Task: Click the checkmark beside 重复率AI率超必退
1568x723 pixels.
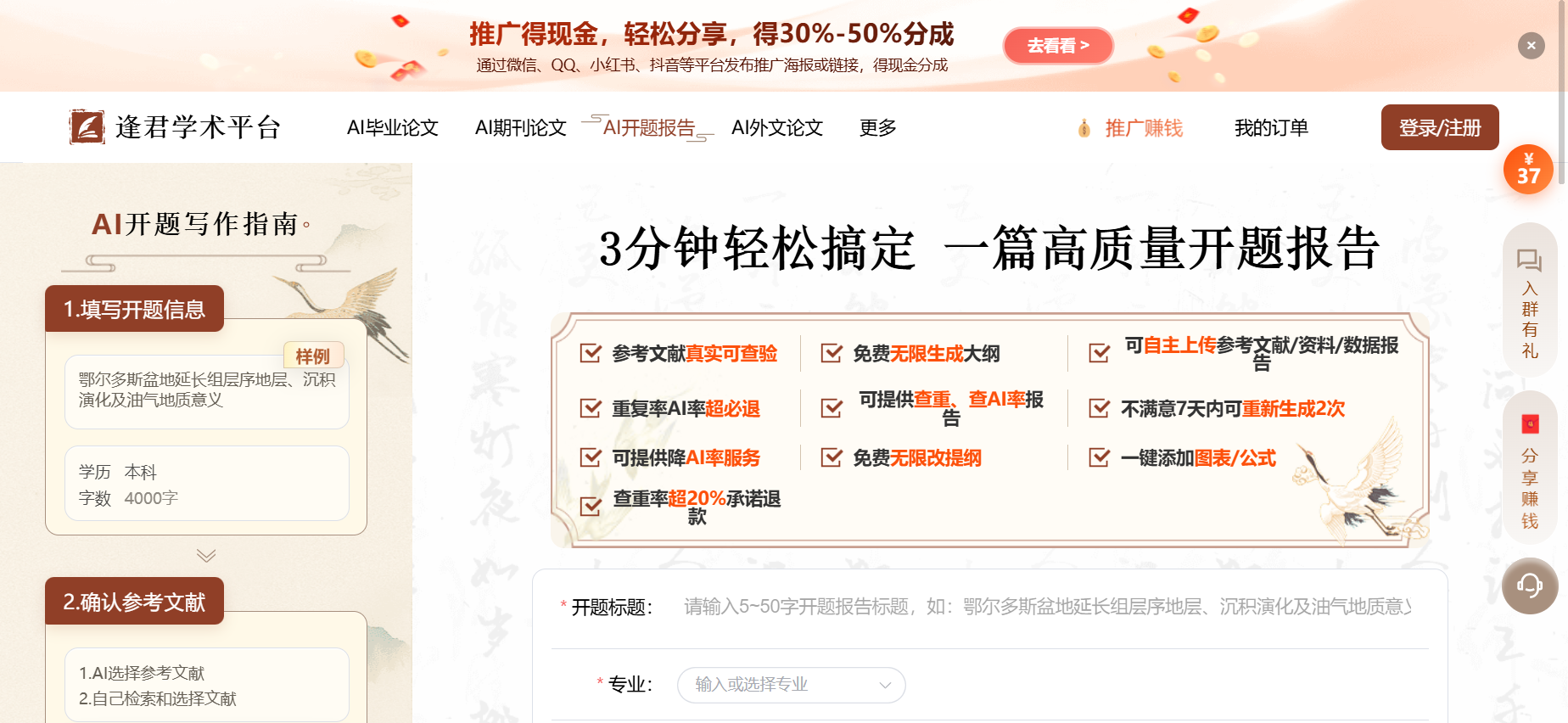Action: (591, 408)
